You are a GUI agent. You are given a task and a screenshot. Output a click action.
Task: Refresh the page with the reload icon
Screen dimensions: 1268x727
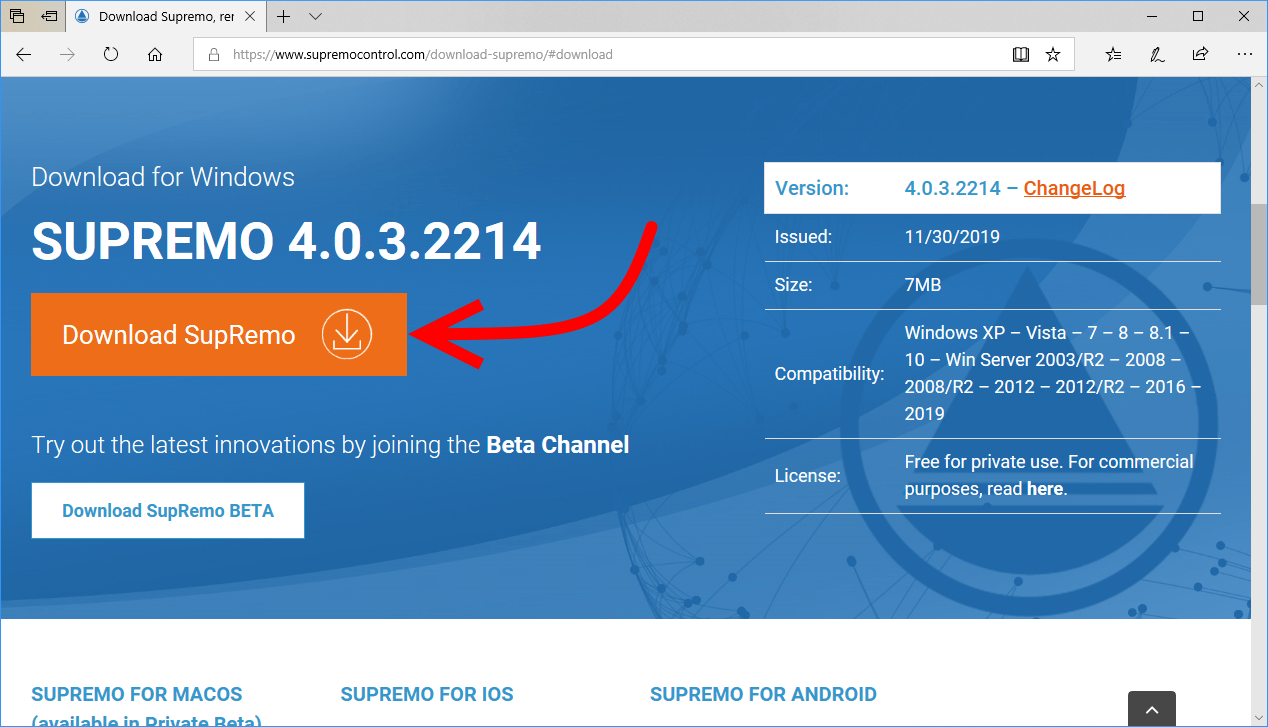(x=111, y=55)
